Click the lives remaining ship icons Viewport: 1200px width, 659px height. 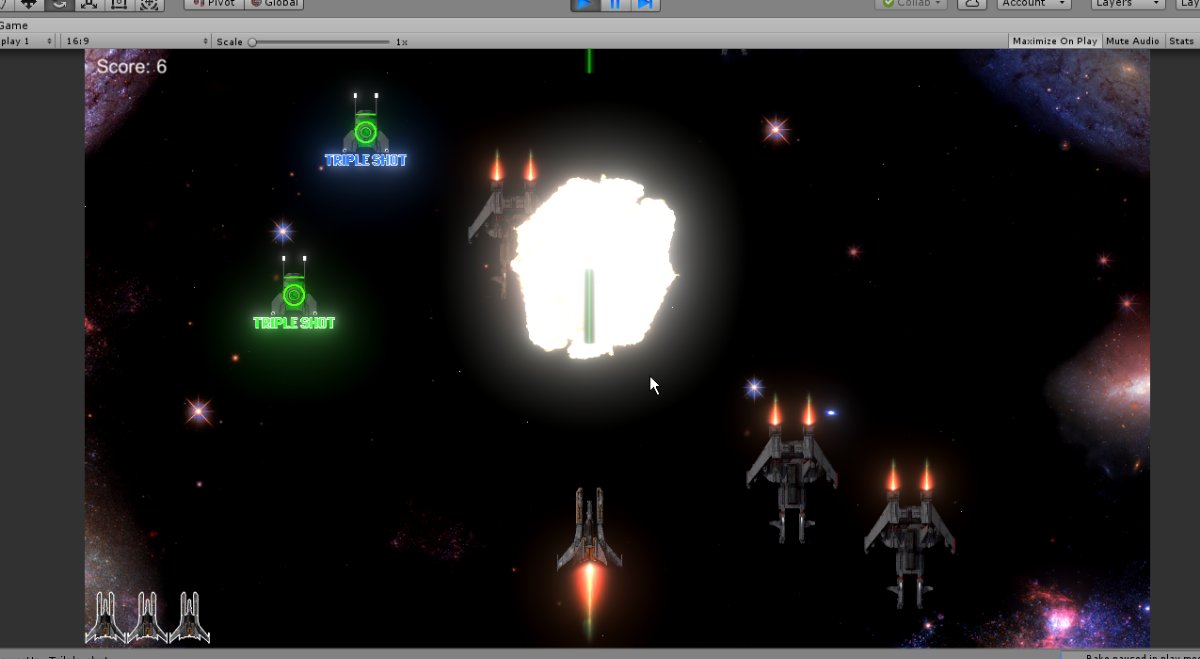click(x=148, y=617)
